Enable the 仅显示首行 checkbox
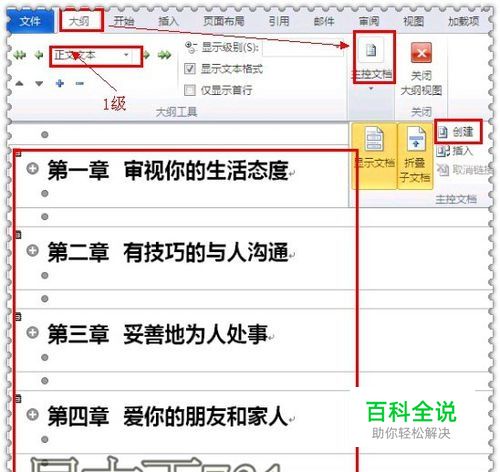 point(190,90)
